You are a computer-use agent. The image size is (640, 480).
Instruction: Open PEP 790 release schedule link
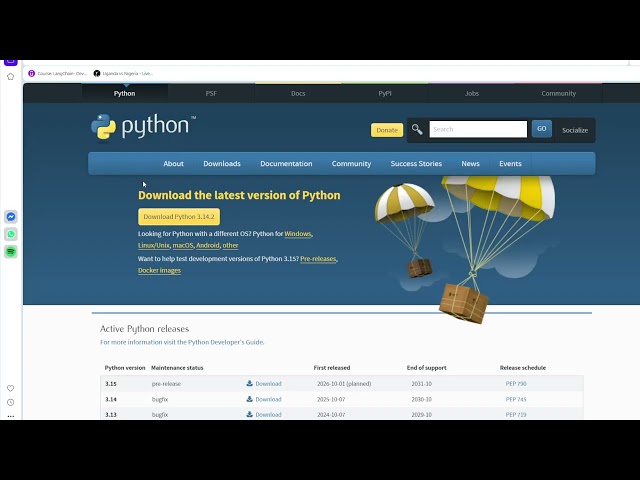[x=516, y=384]
